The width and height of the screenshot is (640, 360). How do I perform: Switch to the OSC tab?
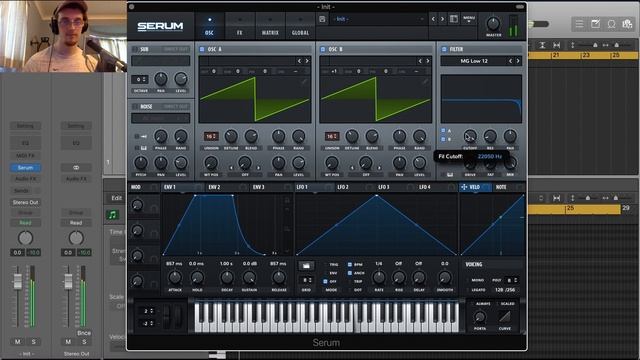[209, 26]
